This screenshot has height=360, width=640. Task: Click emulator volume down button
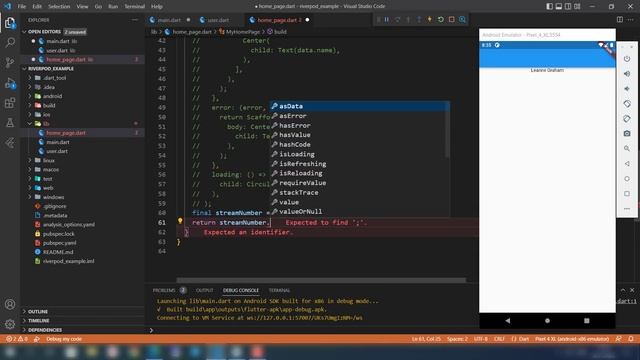[627, 89]
